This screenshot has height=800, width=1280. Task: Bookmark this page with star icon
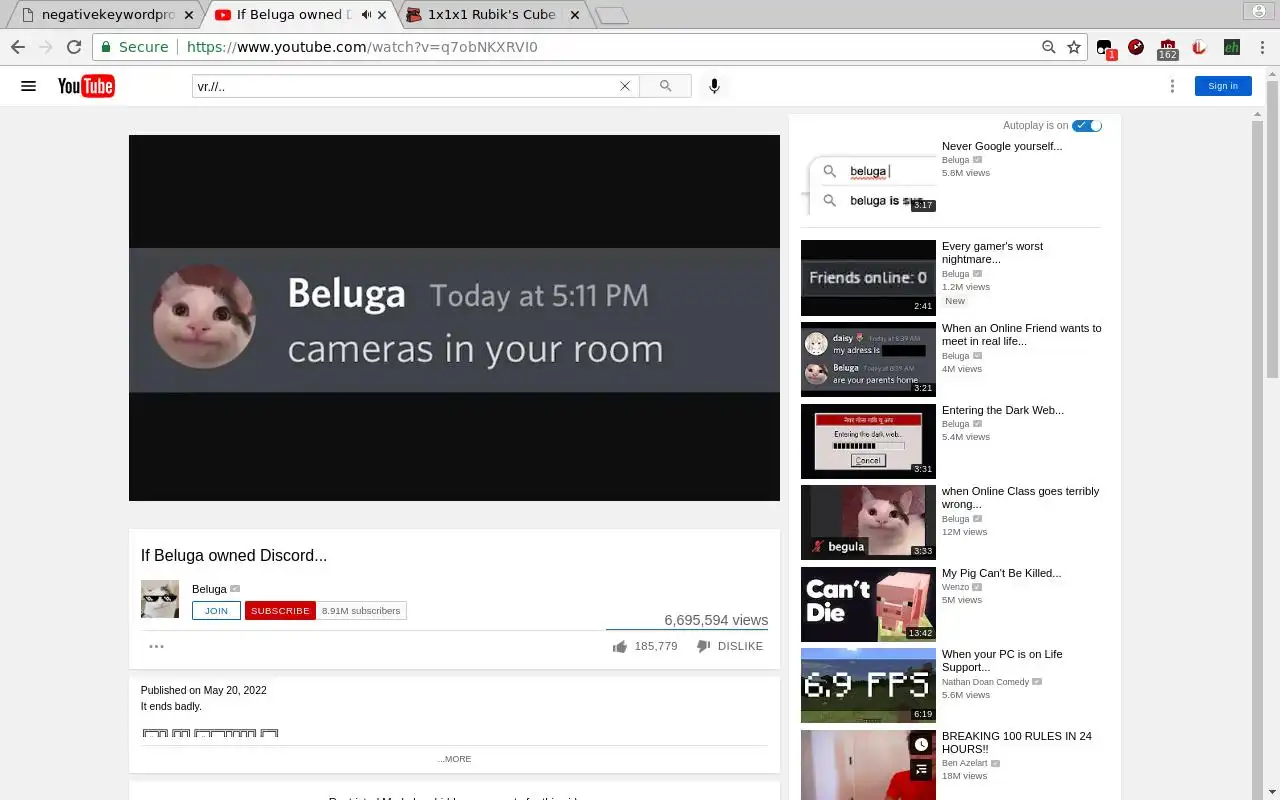coord(1074,47)
